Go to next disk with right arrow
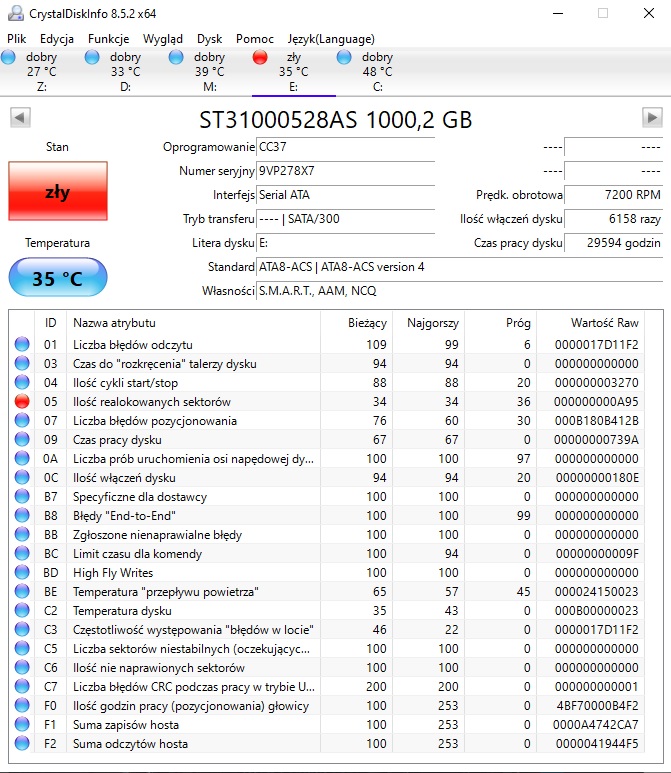Viewport: 671px width, 773px height. point(652,117)
